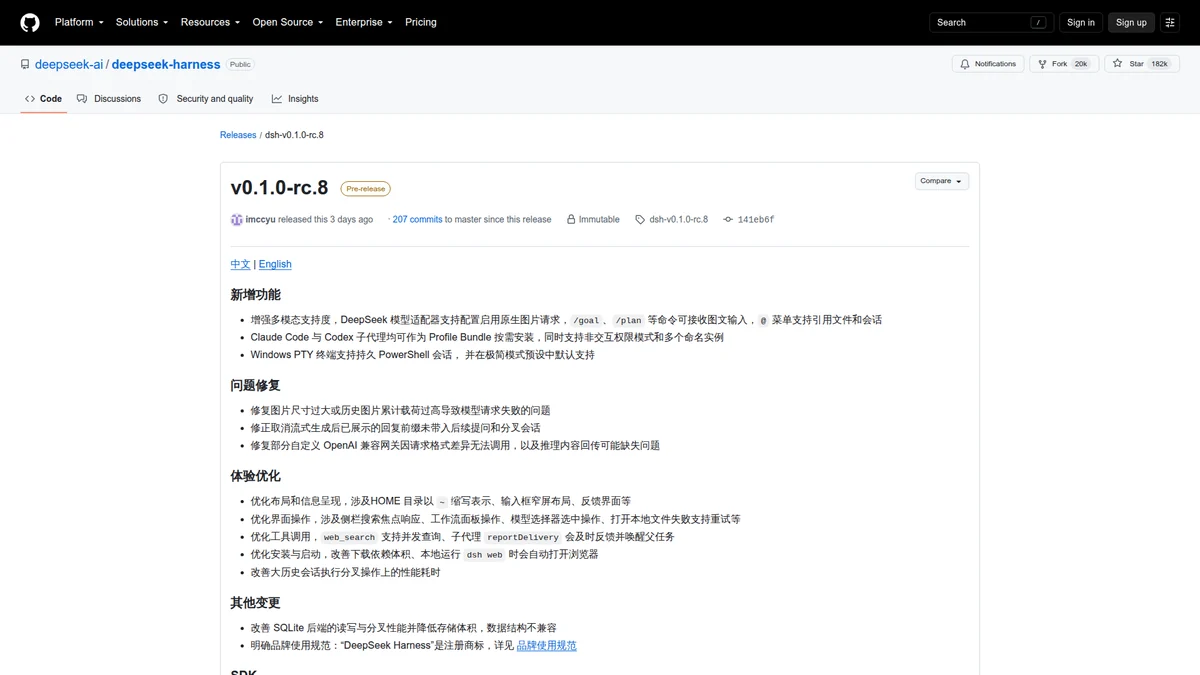1200x675 pixels.
Task: Click the Security shield icon
Action: tap(163, 99)
